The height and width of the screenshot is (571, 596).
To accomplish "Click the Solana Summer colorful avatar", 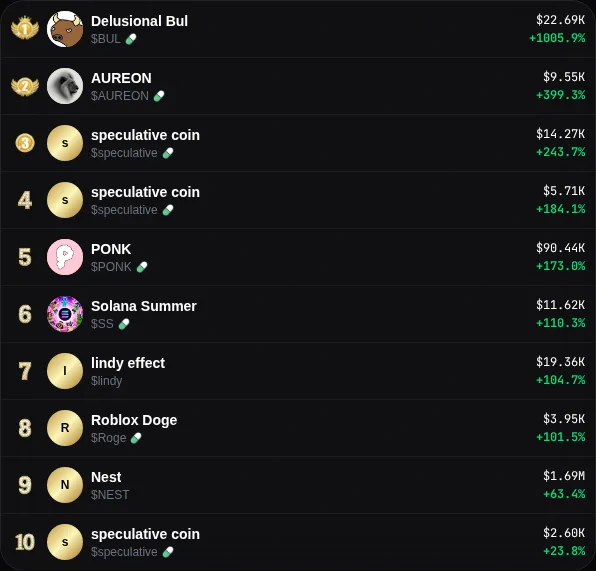I will coord(65,314).
